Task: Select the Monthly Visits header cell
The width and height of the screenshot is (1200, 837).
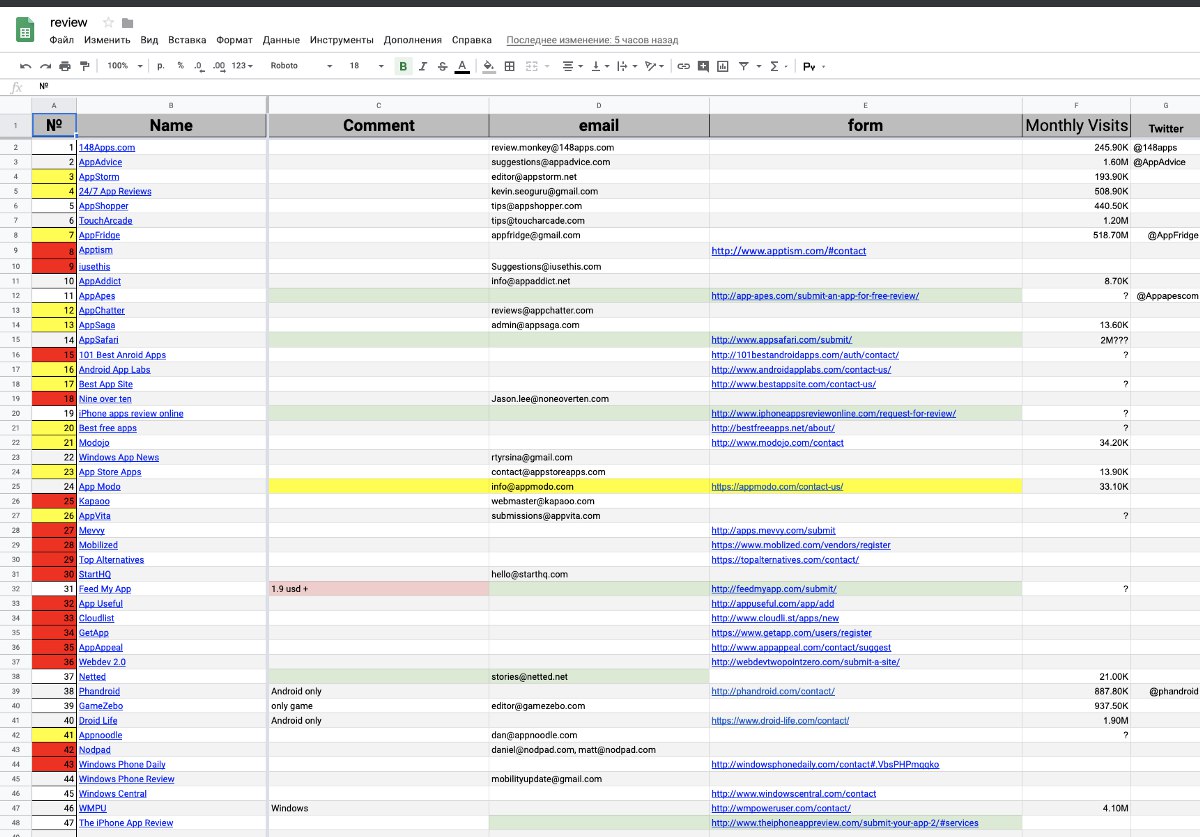Action: 1076,125
